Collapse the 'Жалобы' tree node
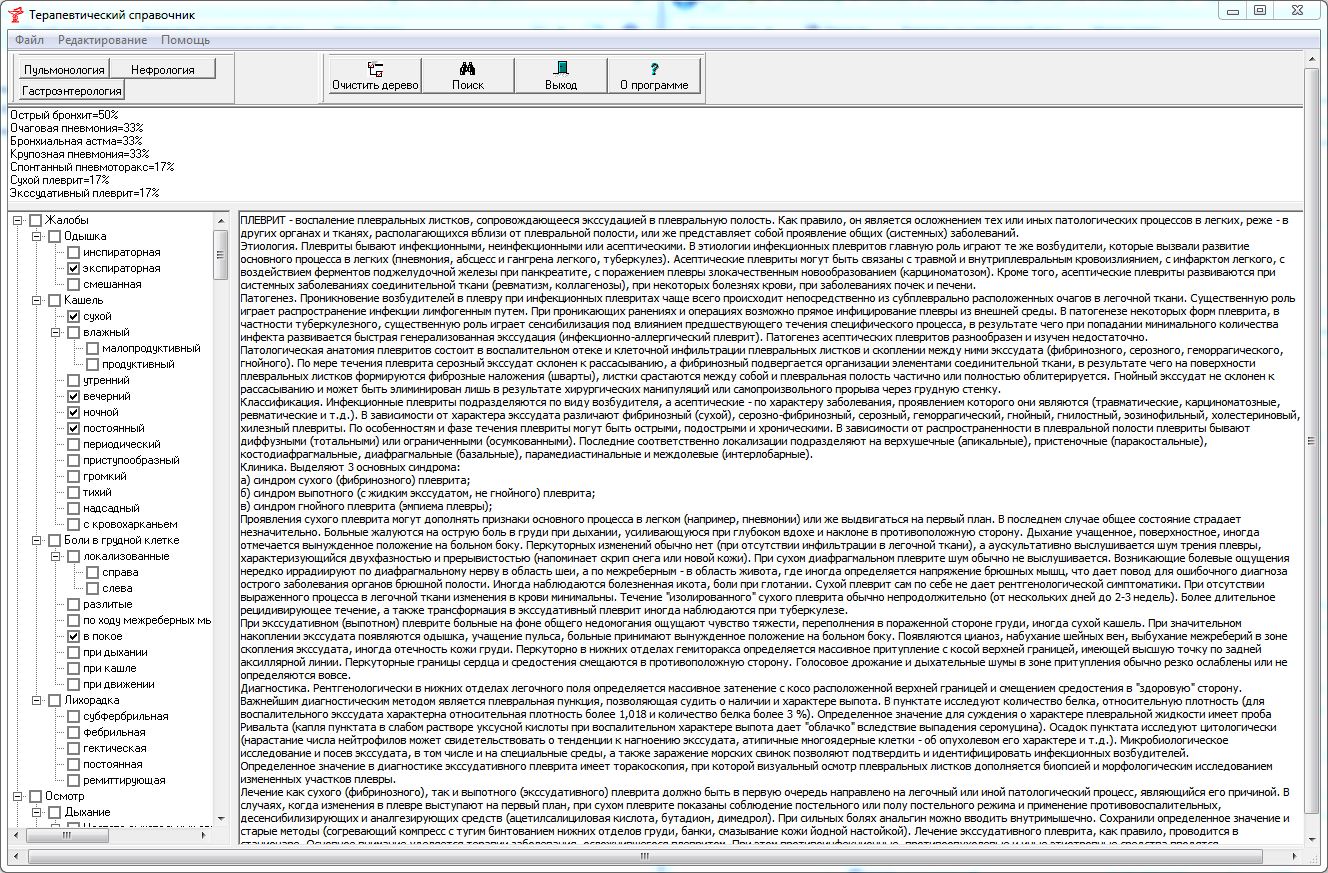 (x=18, y=220)
